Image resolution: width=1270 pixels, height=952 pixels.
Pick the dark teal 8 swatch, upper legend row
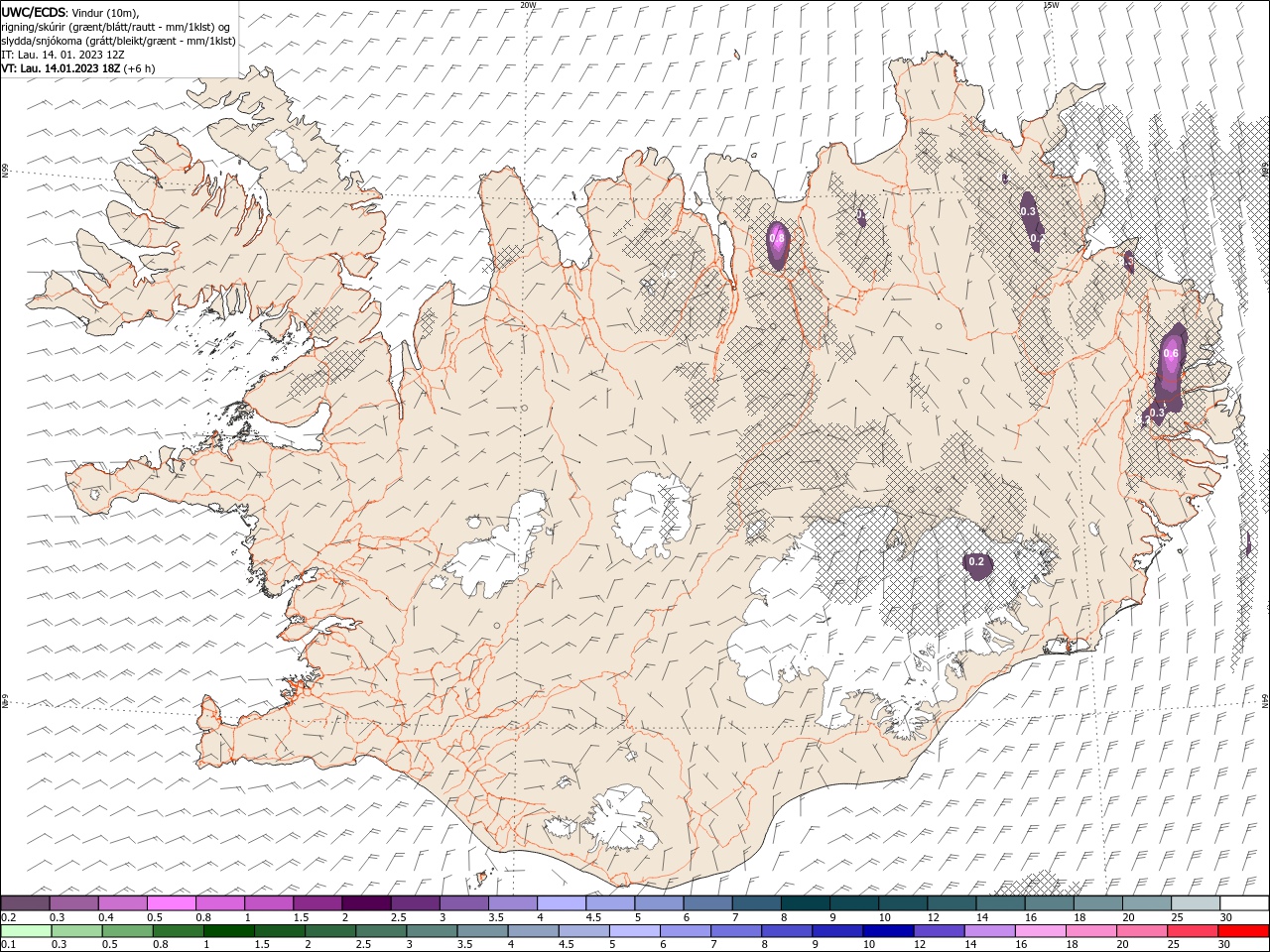pos(805,903)
